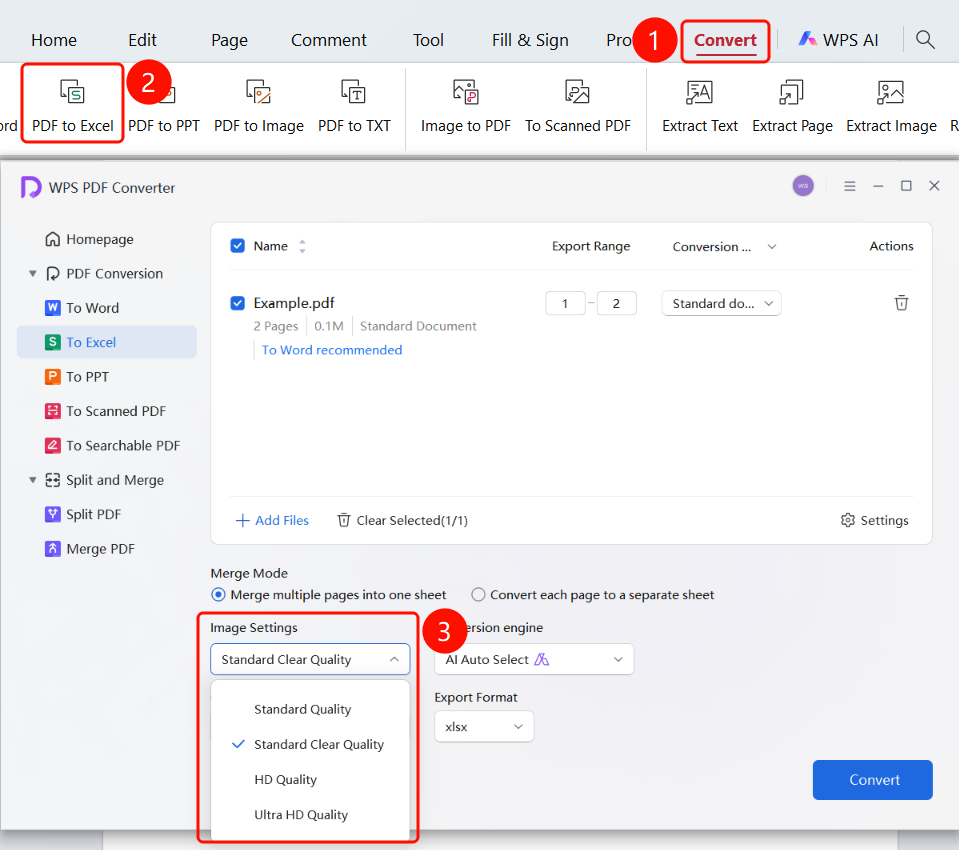Delete Example.pdf using the trash icon
Image resolution: width=959 pixels, height=850 pixels.
(901, 303)
